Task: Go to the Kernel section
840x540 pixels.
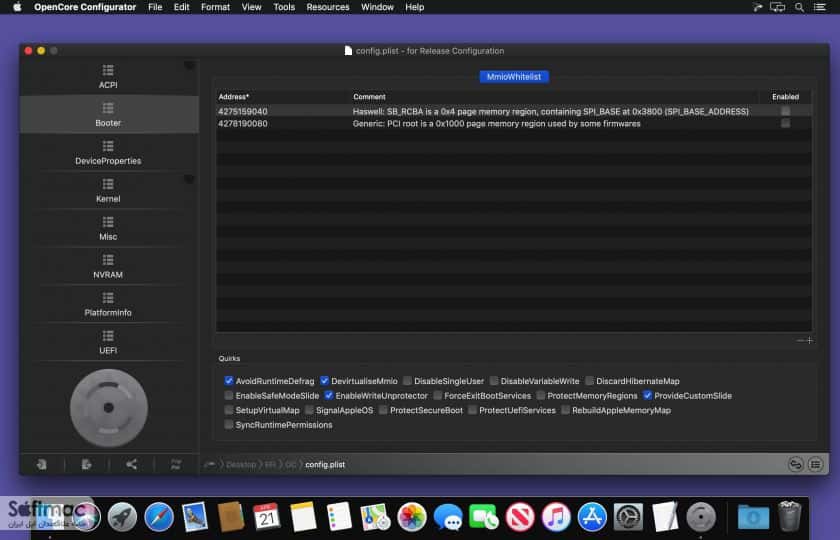Action: point(108,191)
